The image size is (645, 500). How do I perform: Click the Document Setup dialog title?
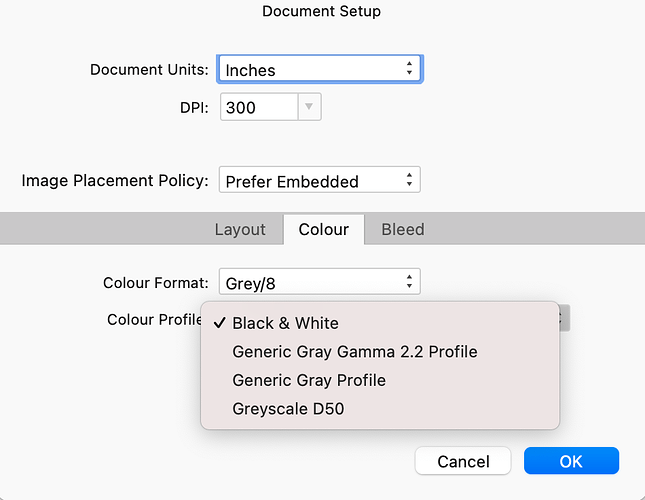point(321,12)
